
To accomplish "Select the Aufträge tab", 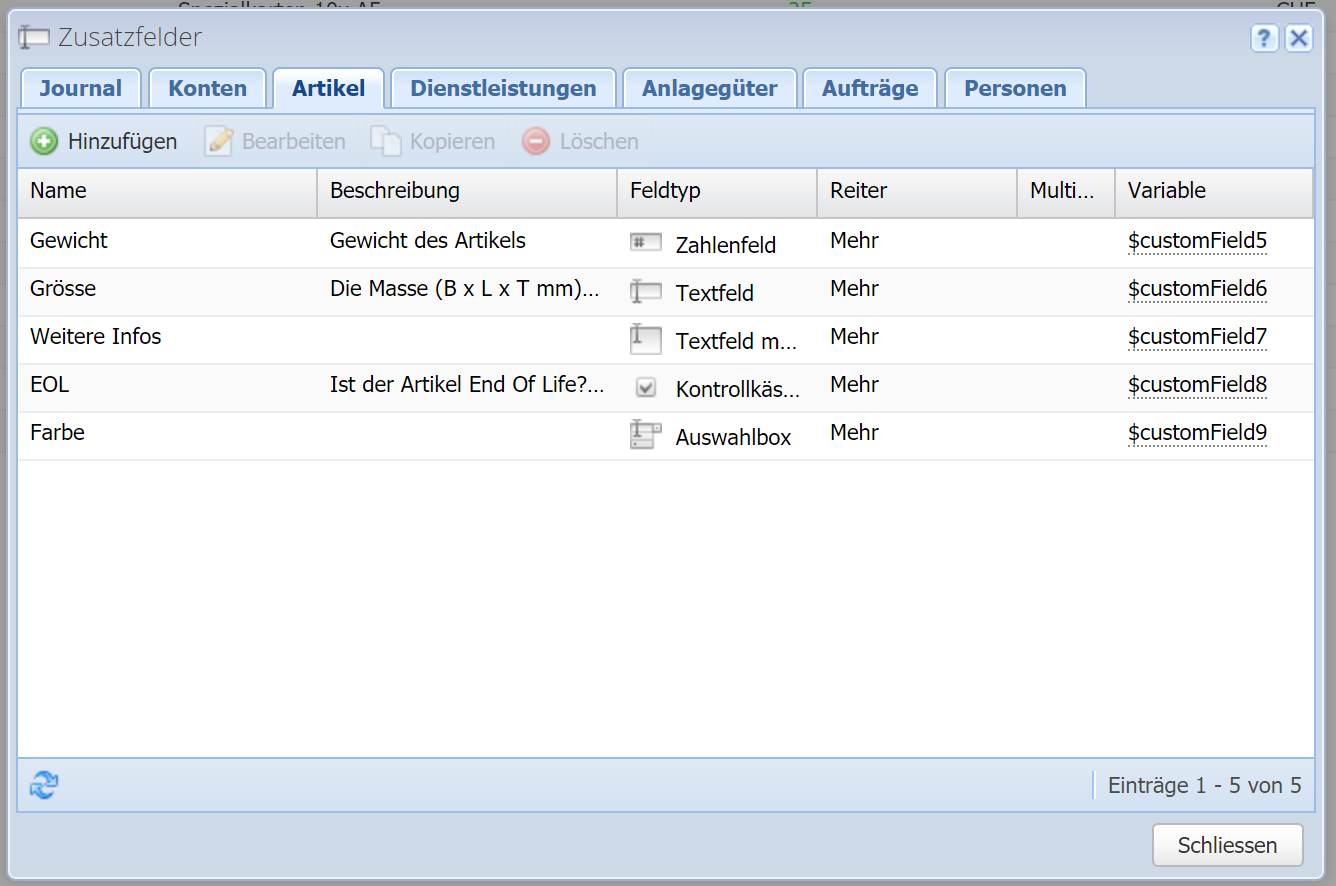I will point(870,88).
